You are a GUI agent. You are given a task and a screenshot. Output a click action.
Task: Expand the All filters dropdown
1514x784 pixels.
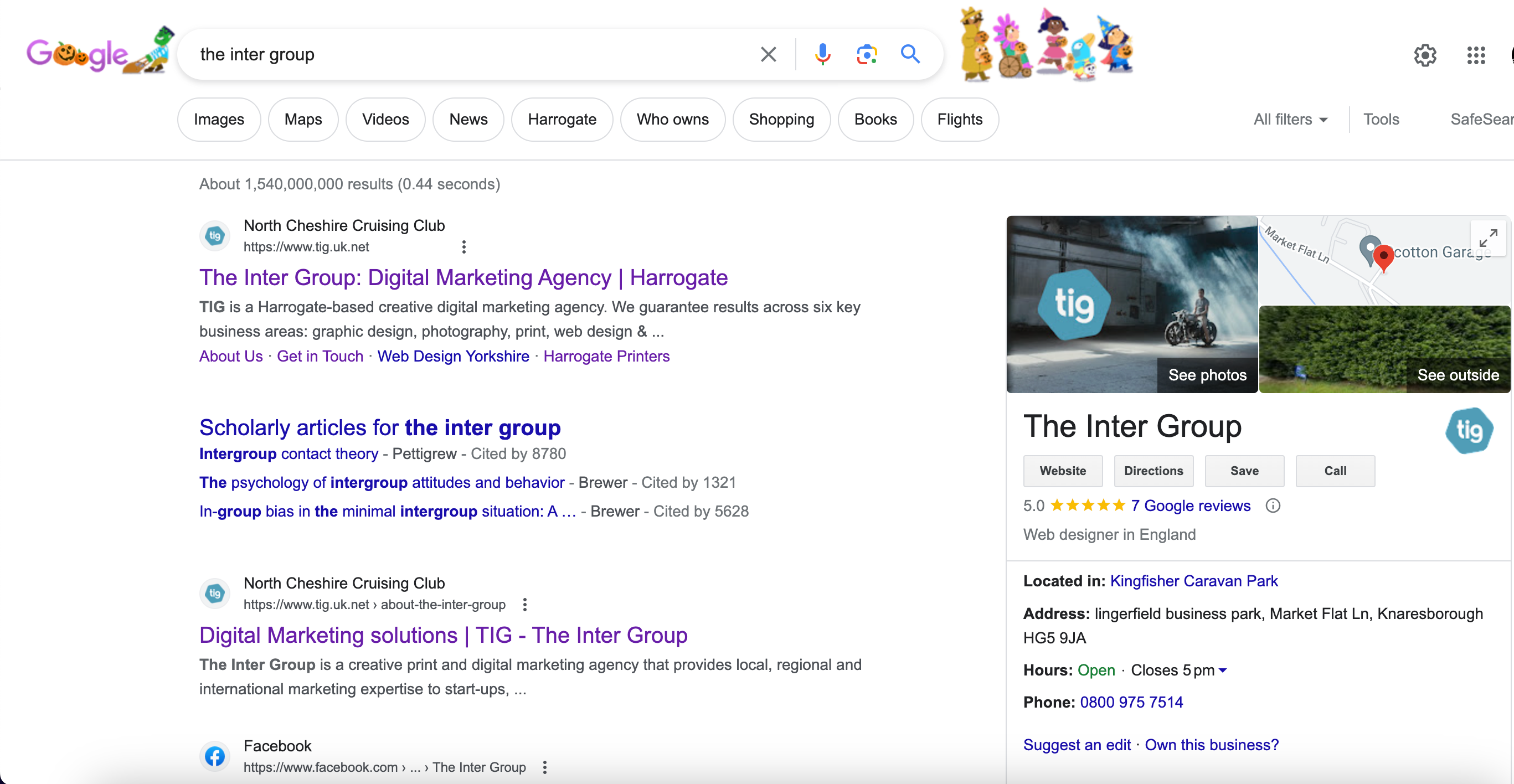point(1290,119)
